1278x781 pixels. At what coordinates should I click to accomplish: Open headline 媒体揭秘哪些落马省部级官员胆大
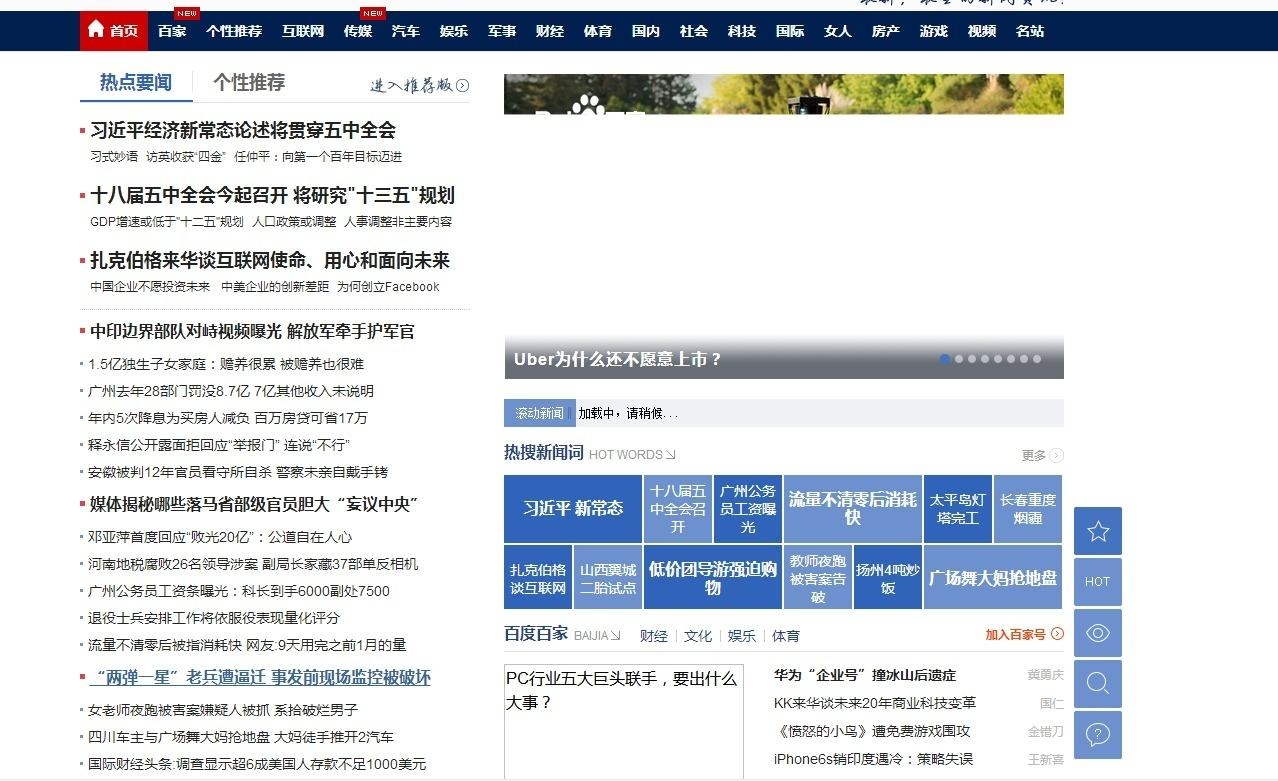(x=254, y=504)
